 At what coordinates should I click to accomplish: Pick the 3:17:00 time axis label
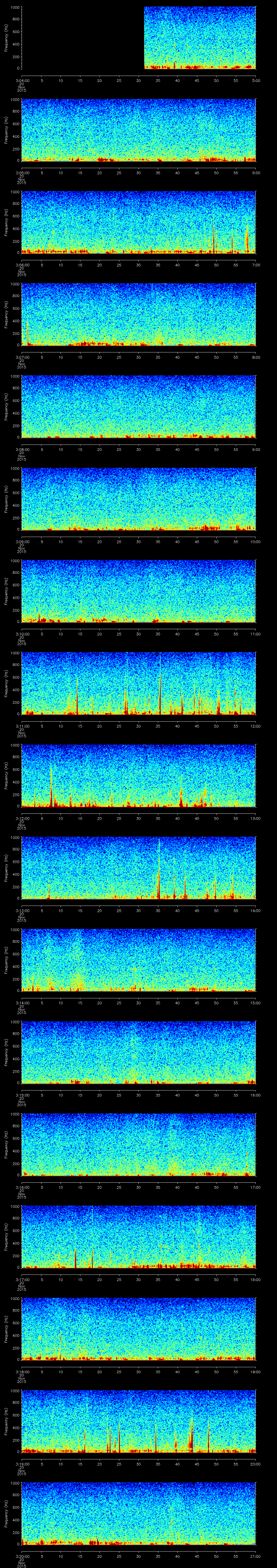click(x=22, y=1279)
